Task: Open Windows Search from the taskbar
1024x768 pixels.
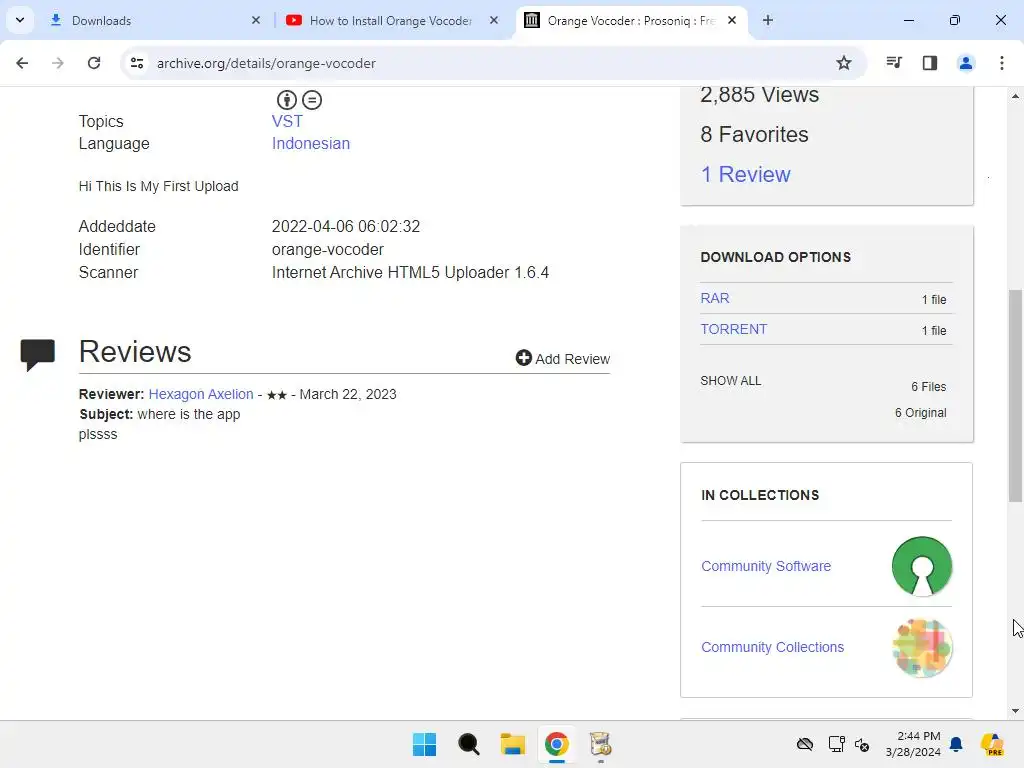Action: pyautogui.click(x=468, y=744)
